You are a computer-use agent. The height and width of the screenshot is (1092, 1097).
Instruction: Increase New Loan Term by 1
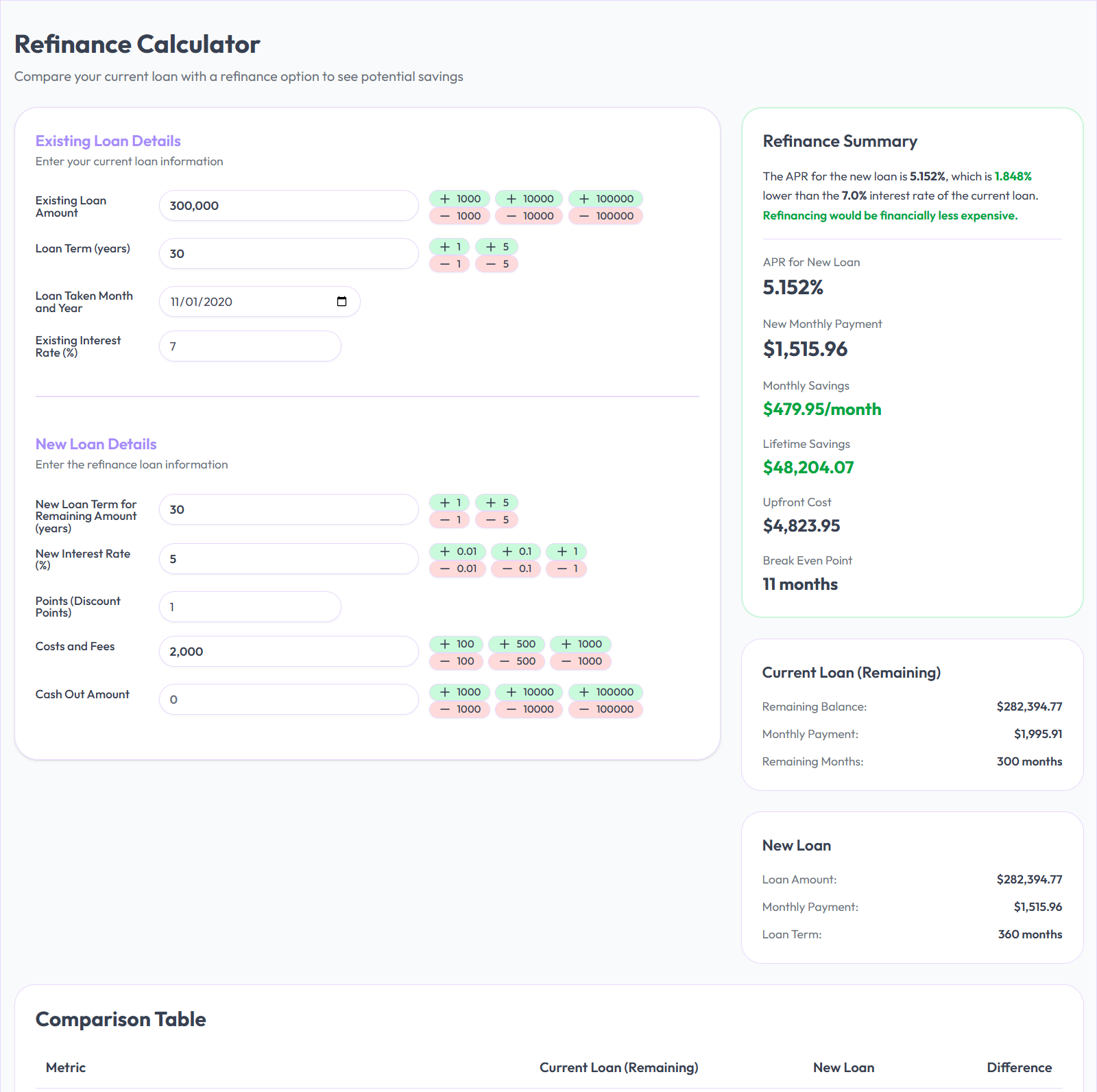[x=449, y=502]
